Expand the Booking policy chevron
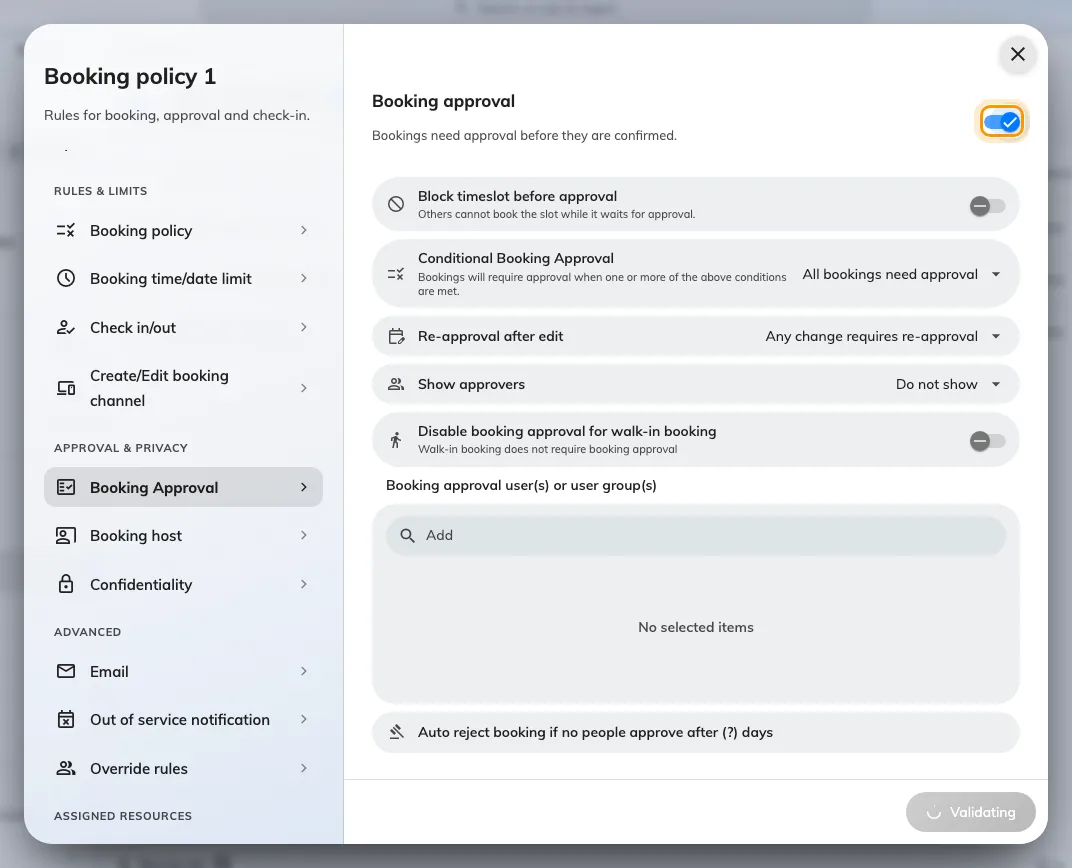1072x868 pixels. (x=304, y=230)
